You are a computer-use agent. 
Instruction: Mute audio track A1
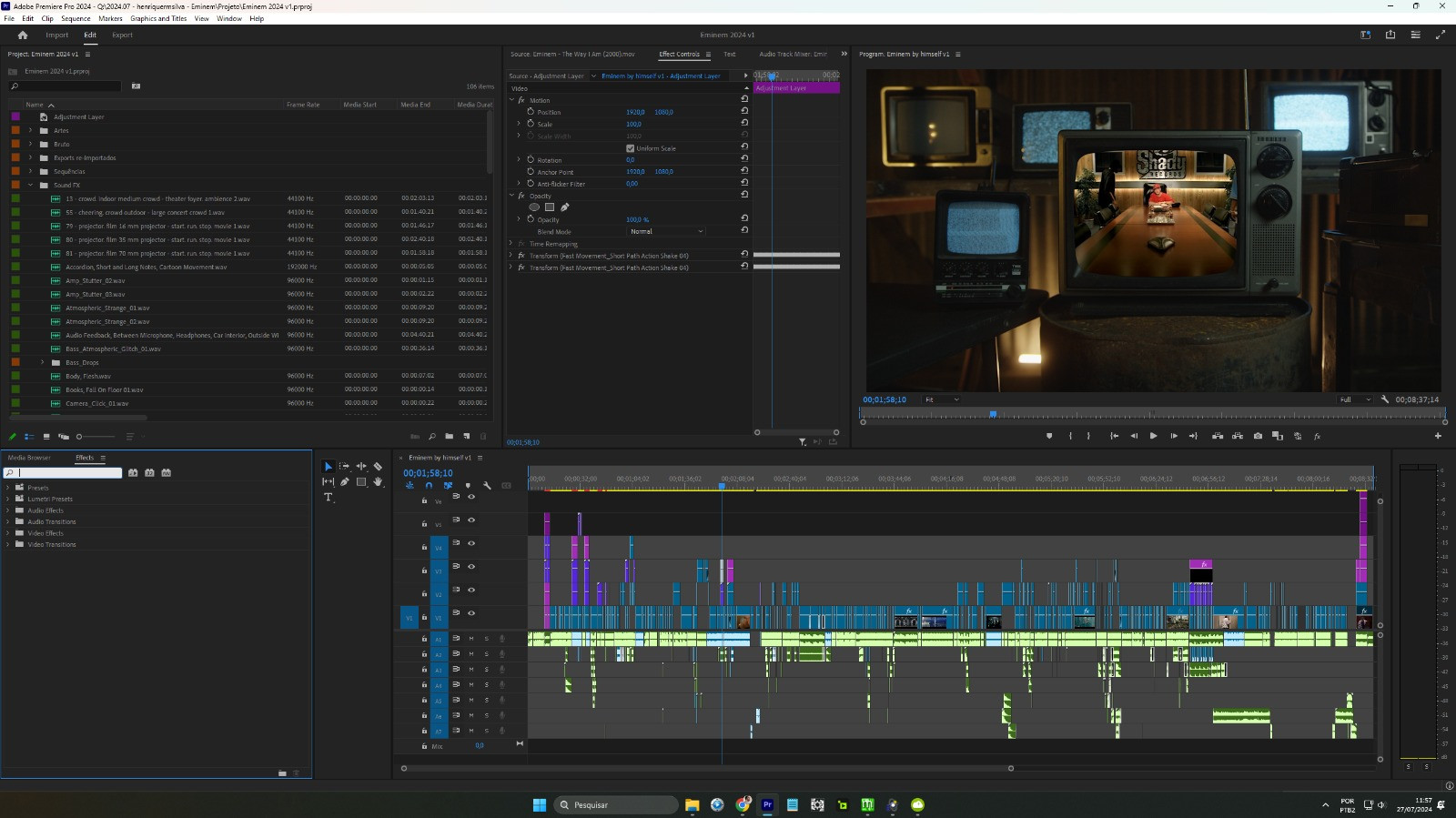pyautogui.click(x=471, y=639)
